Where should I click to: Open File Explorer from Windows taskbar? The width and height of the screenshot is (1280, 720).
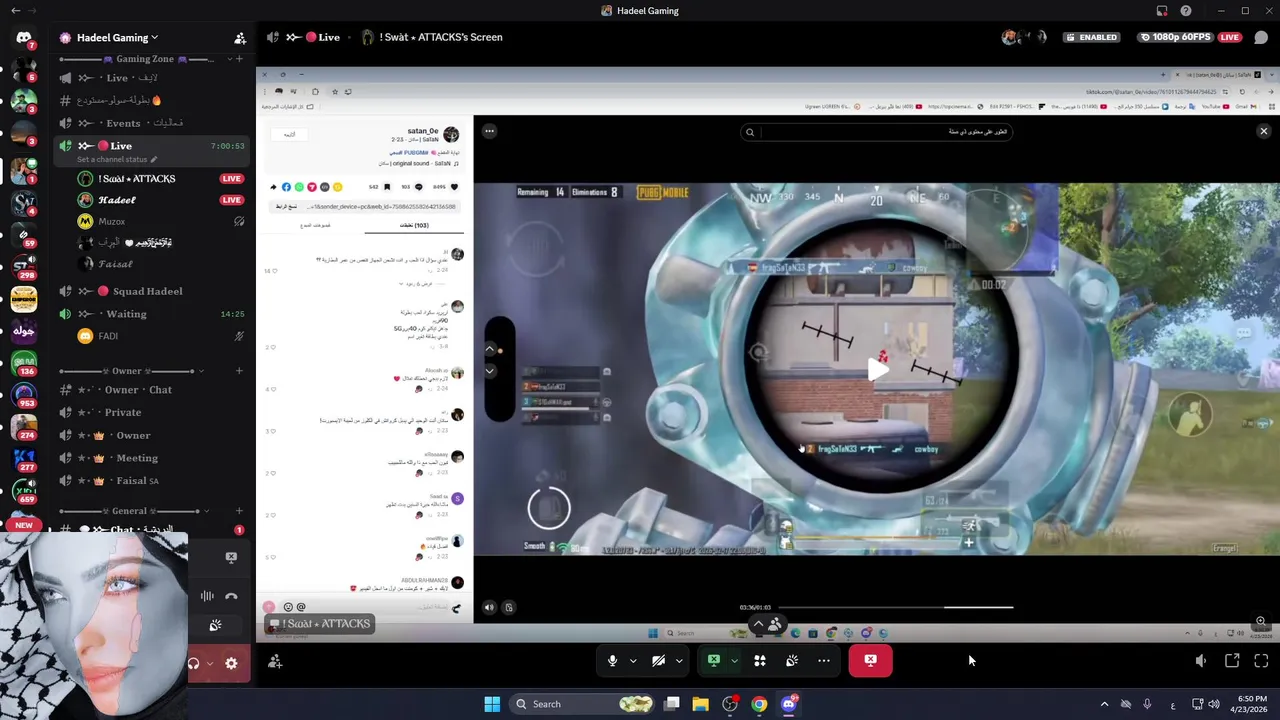700,704
